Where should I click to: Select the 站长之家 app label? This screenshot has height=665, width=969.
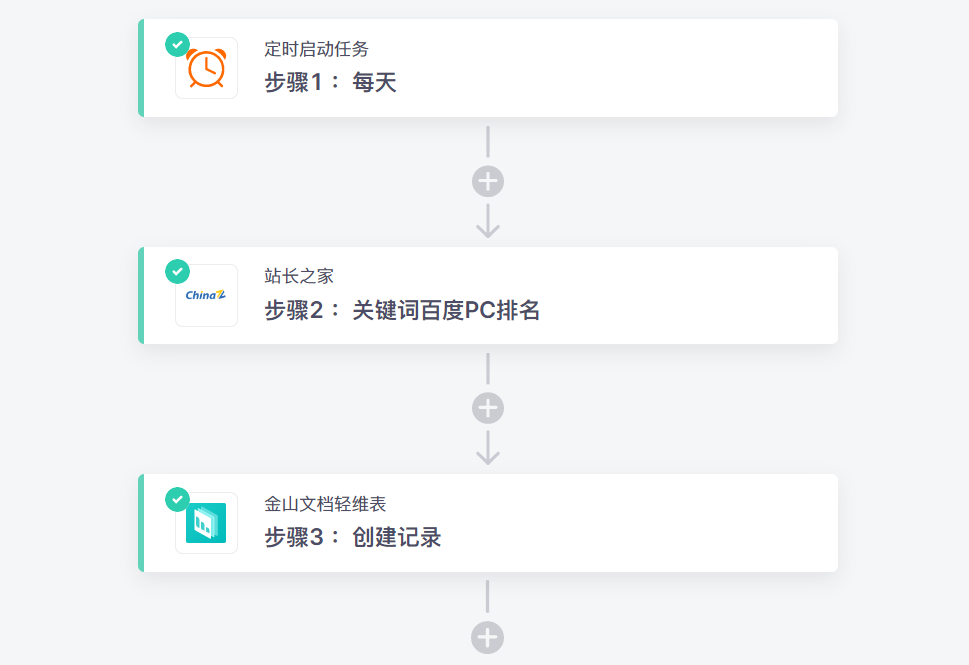click(299, 276)
